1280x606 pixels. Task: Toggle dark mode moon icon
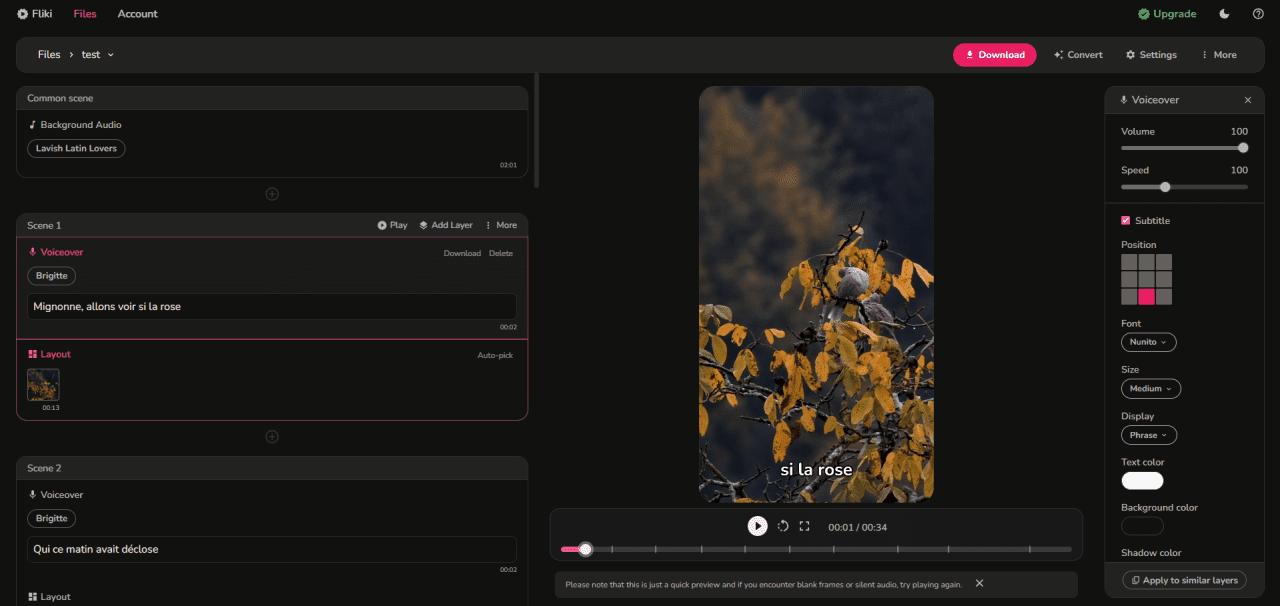click(1225, 14)
